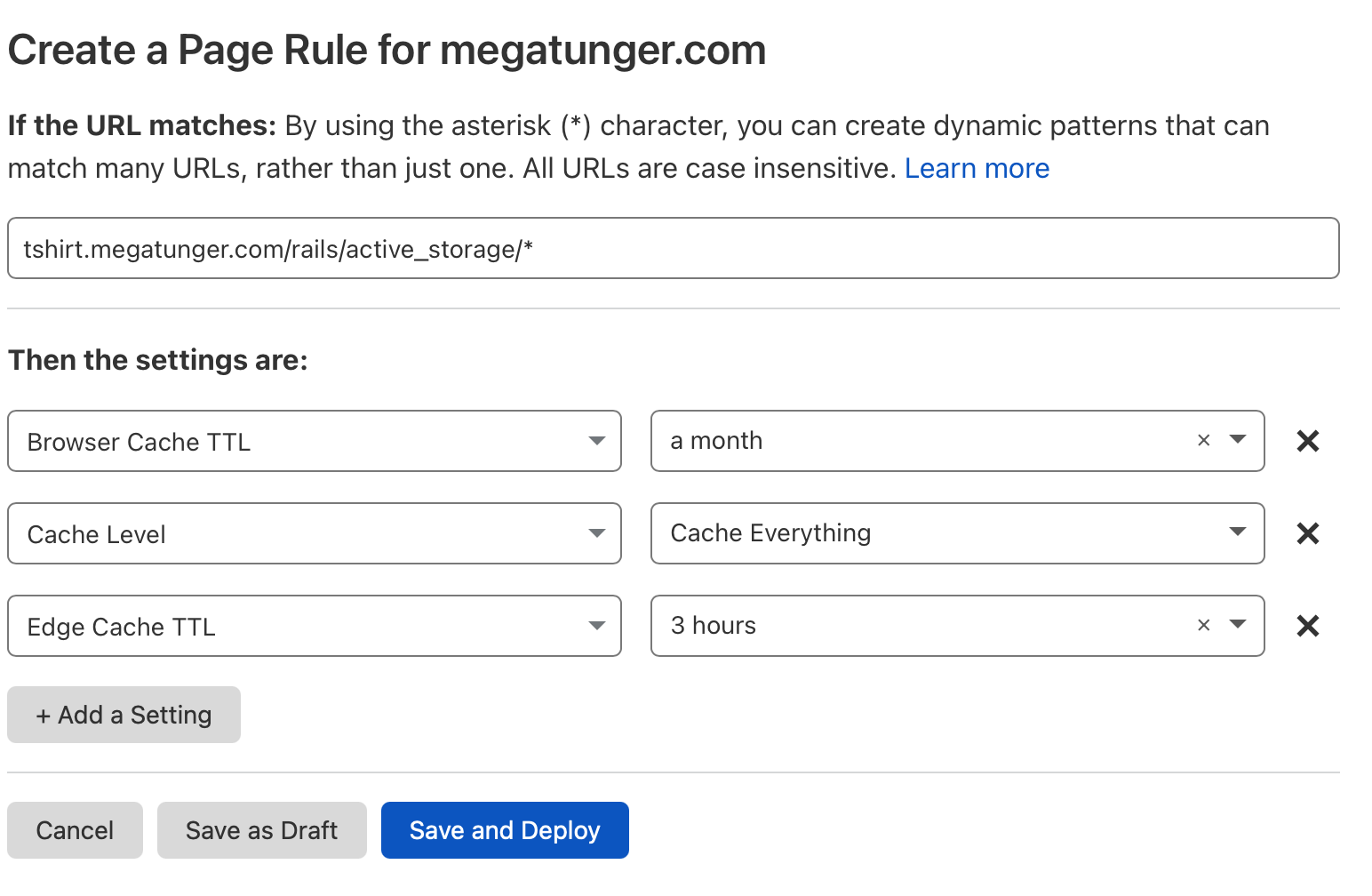Click the caret arrow beside 'a month'

click(x=1237, y=440)
